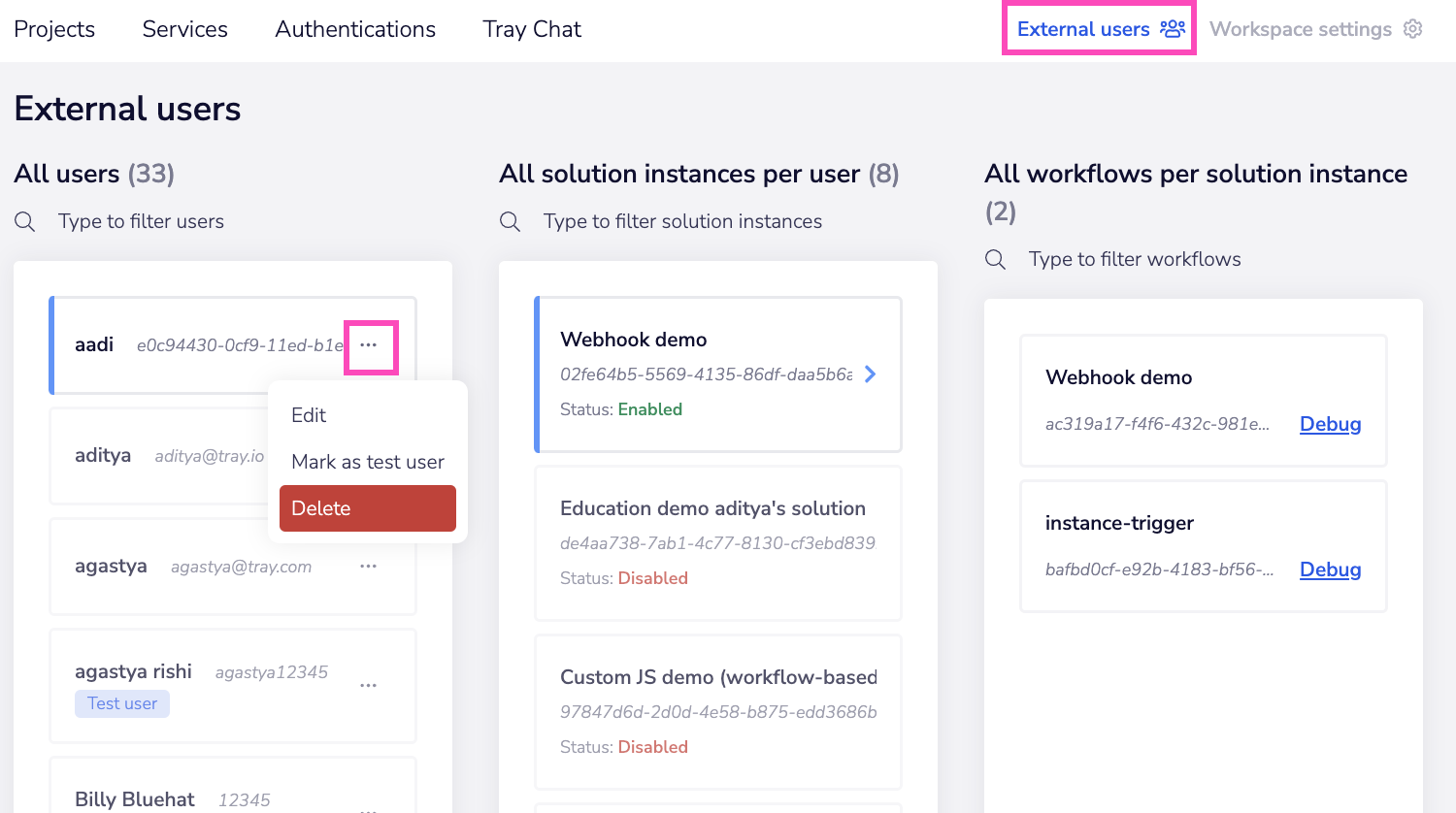This screenshot has width=1456, height=813.
Task: Click Debug link for instance-trigger workflow
Action: (1330, 569)
